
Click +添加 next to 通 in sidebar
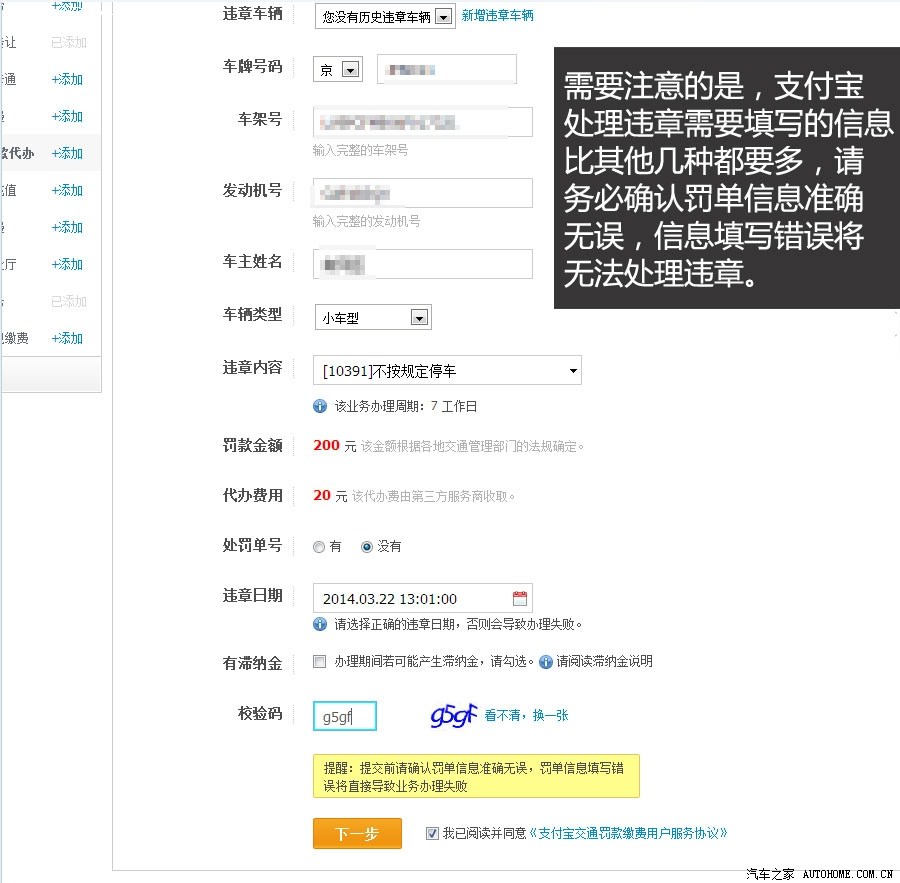(67, 79)
